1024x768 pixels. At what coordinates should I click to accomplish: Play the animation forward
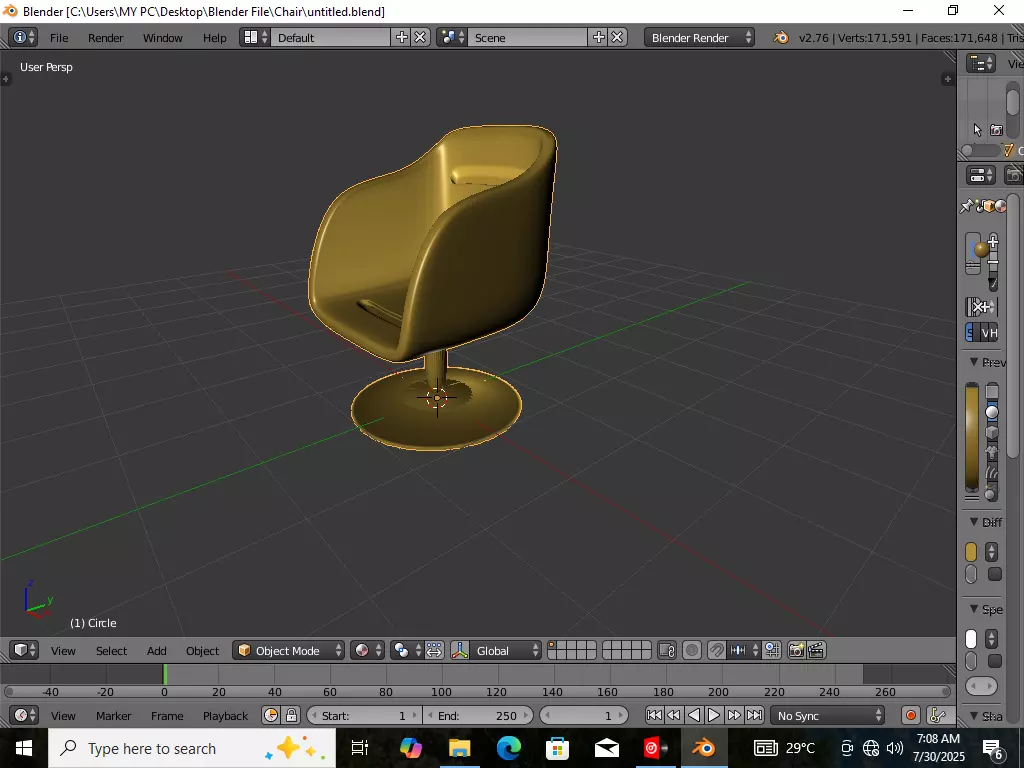tap(714, 716)
